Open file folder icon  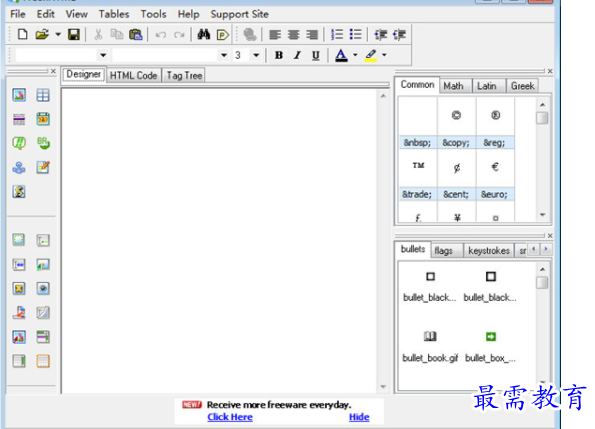[42, 35]
